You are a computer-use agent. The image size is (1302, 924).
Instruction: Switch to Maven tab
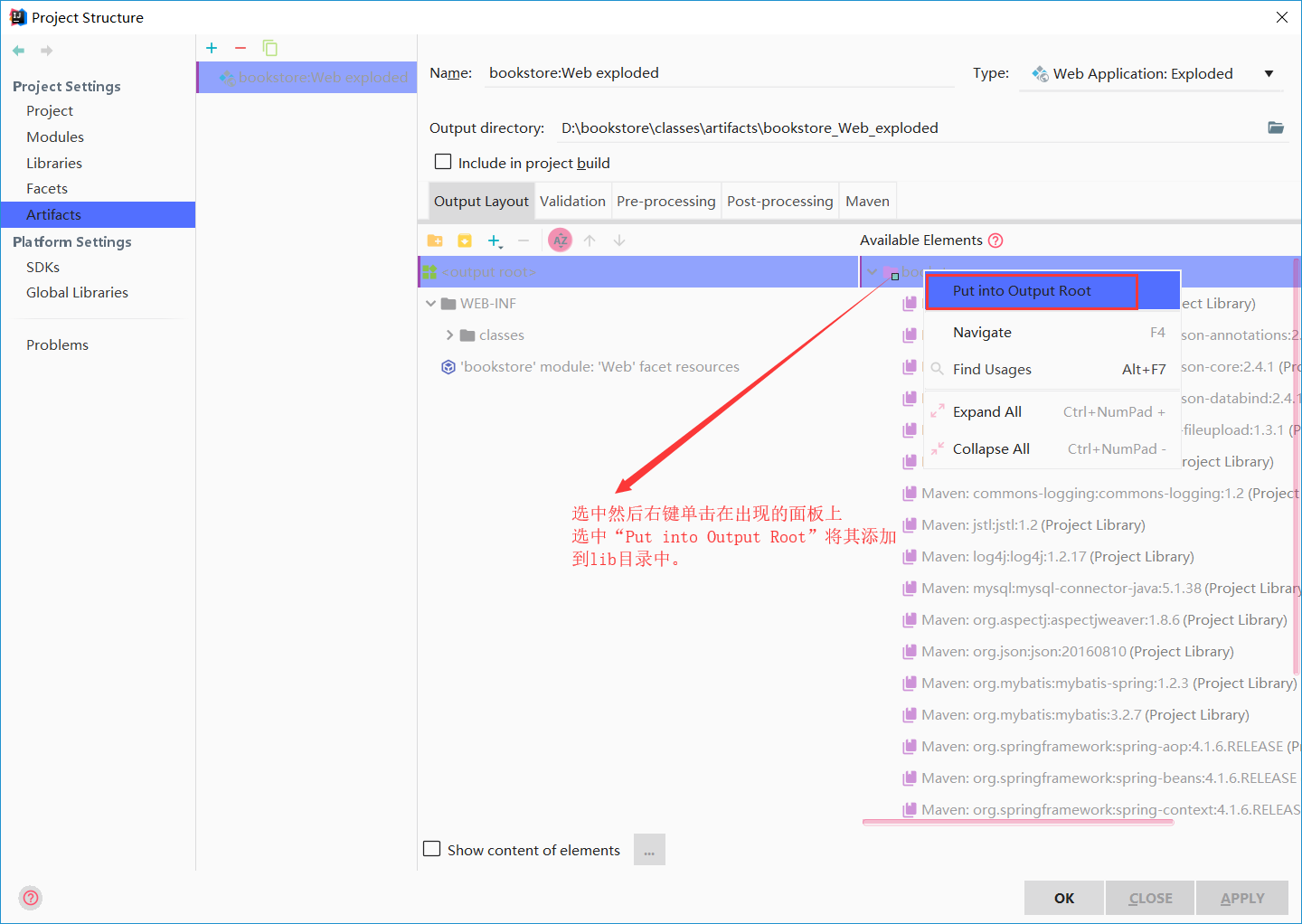(x=867, y=202)
